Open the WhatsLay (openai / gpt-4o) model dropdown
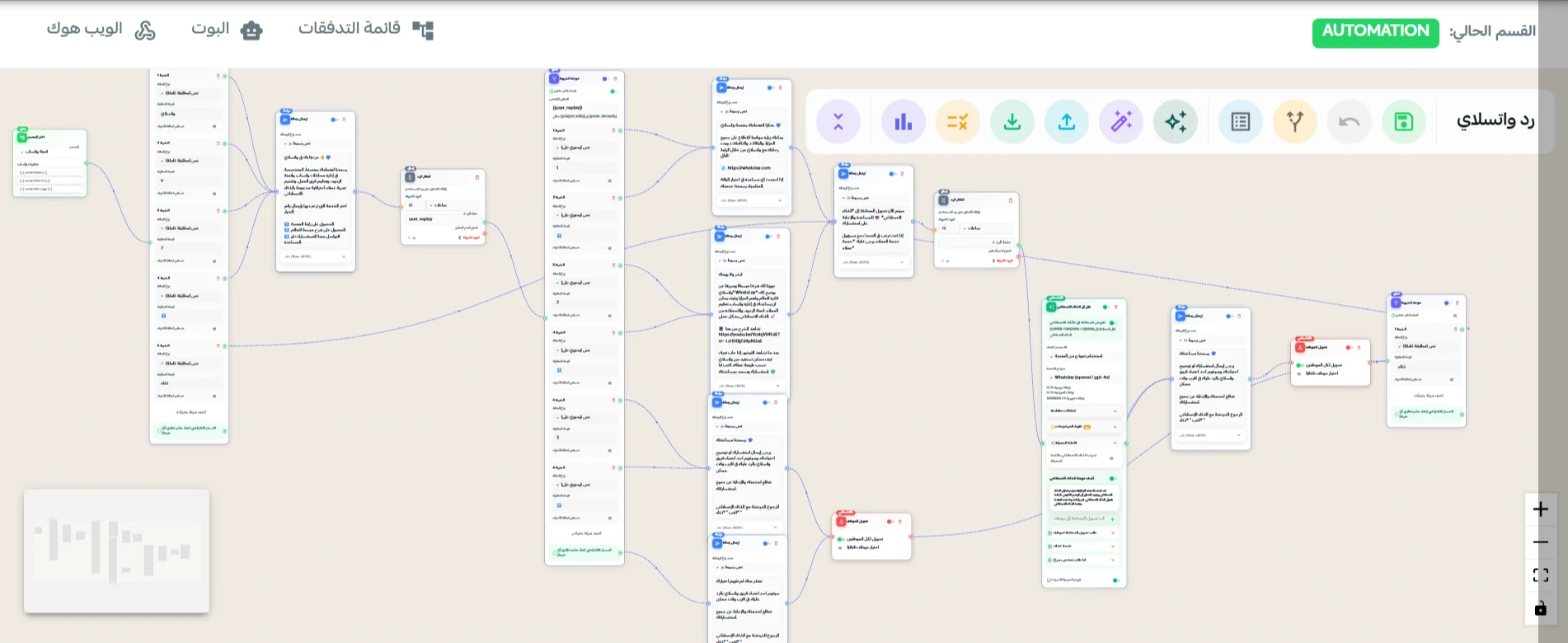This screenshot has height=643, width=1568. (x=1083, y=377)
